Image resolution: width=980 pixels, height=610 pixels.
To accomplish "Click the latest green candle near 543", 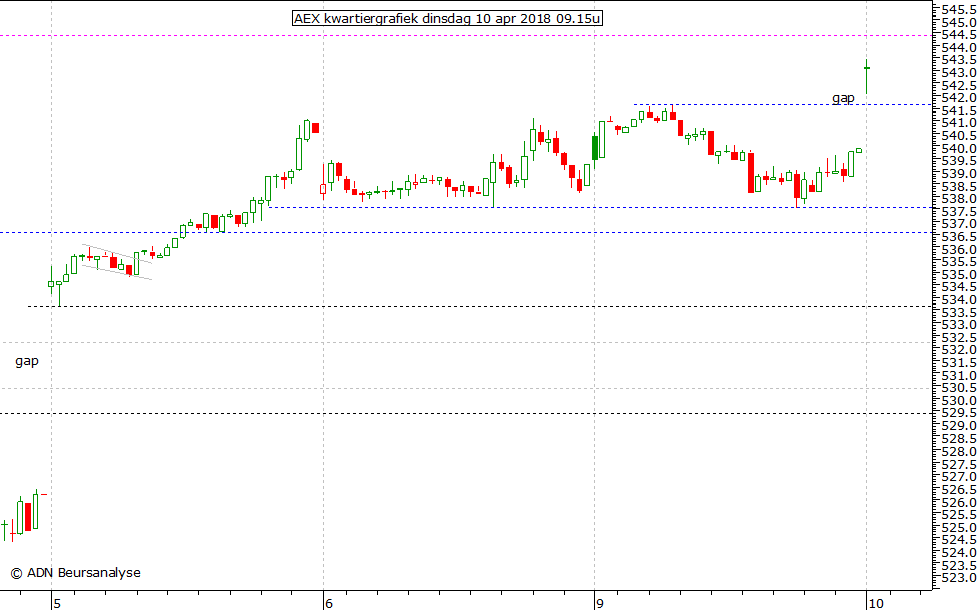I will (866, 77).
